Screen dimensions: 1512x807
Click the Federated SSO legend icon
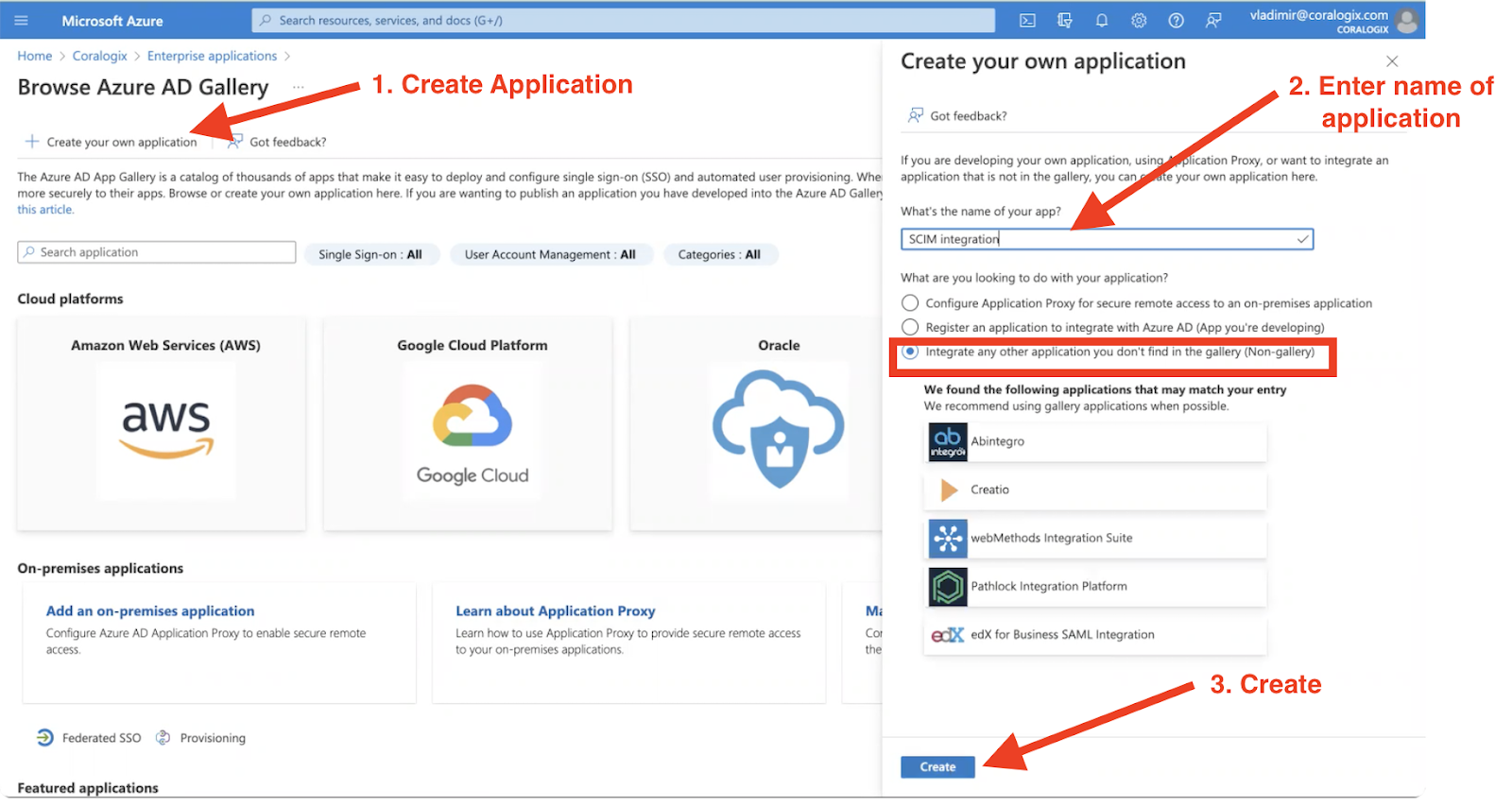[x=45, y=738]
